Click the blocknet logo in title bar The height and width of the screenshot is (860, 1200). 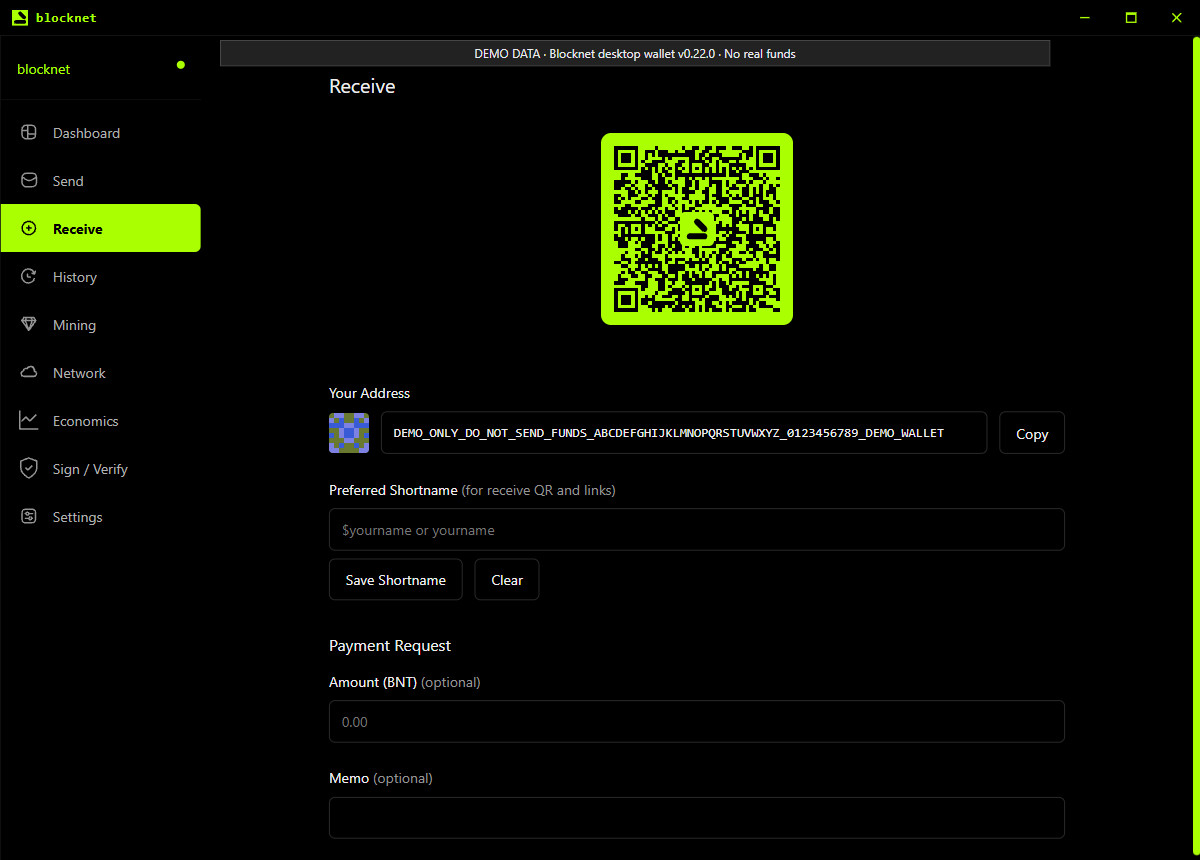(20, 17)
